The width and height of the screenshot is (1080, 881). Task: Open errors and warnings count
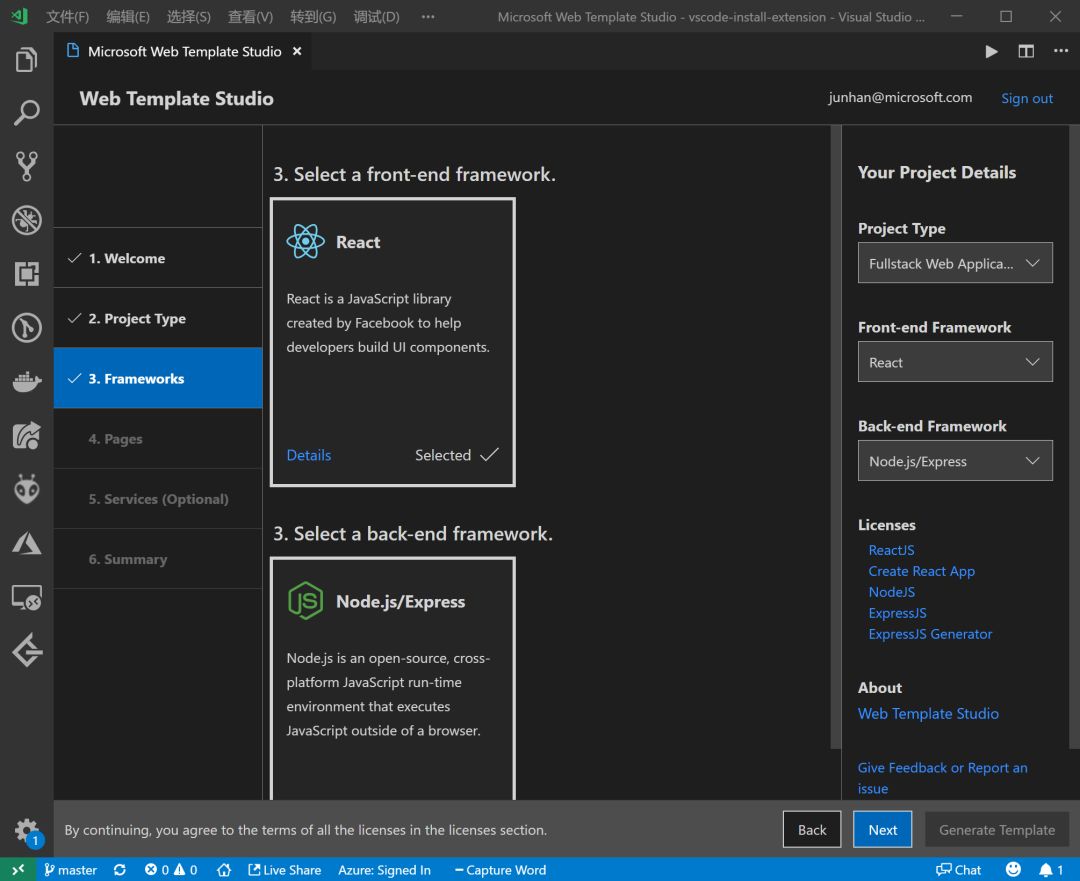click(x=171, y=869)
